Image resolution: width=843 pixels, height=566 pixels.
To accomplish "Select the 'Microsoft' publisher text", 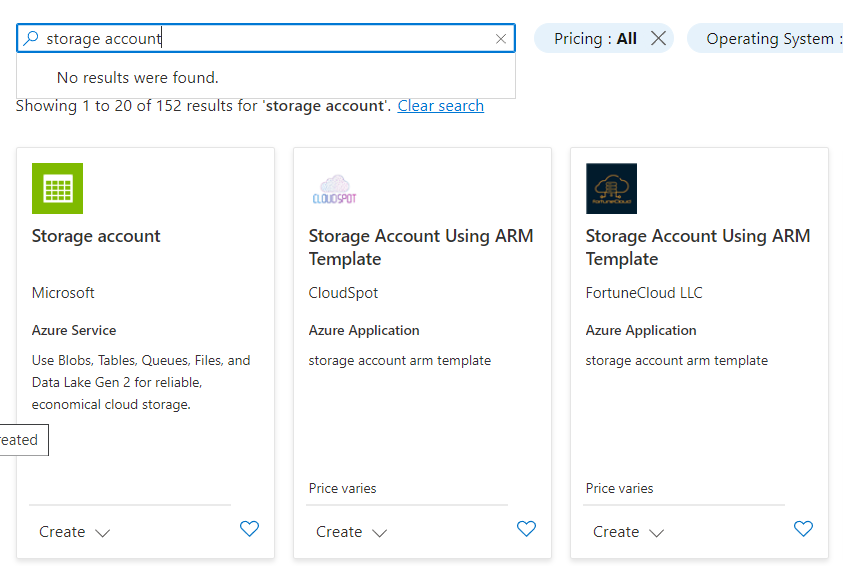I will [63, 293].
